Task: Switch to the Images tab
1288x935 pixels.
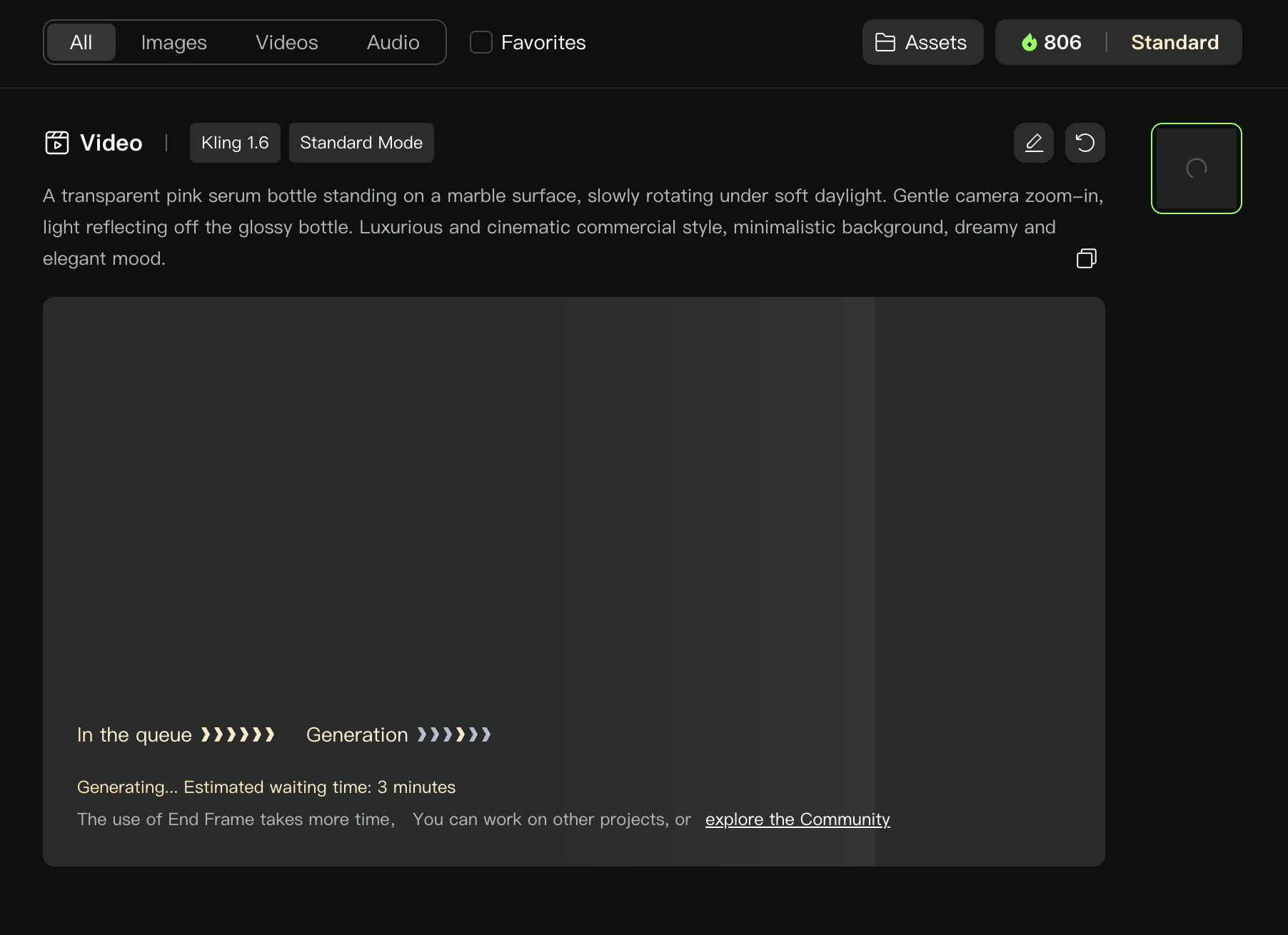Action: (174, 42)
